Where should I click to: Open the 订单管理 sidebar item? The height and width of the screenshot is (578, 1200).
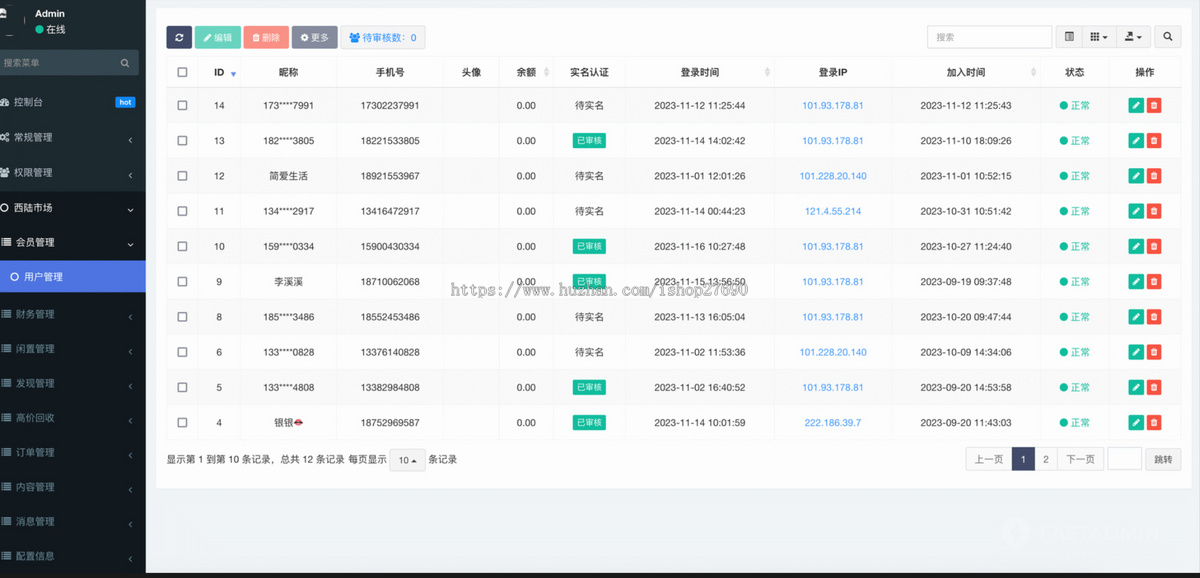(72, 452)
